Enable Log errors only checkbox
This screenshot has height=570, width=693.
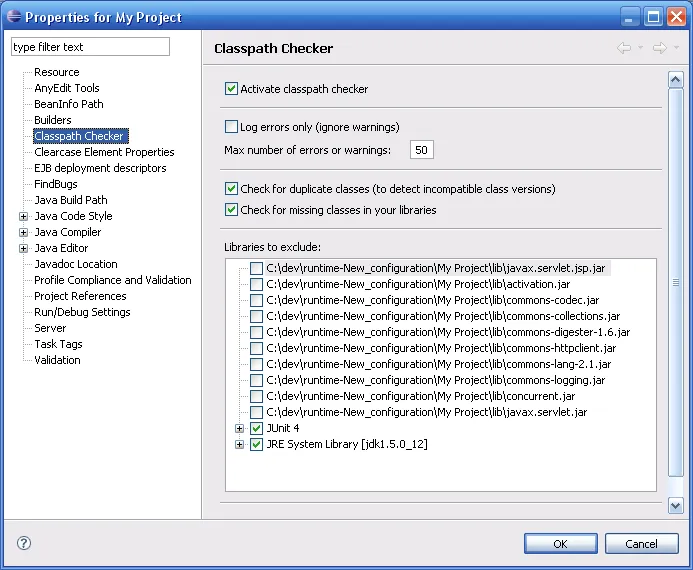click(231, 127)
